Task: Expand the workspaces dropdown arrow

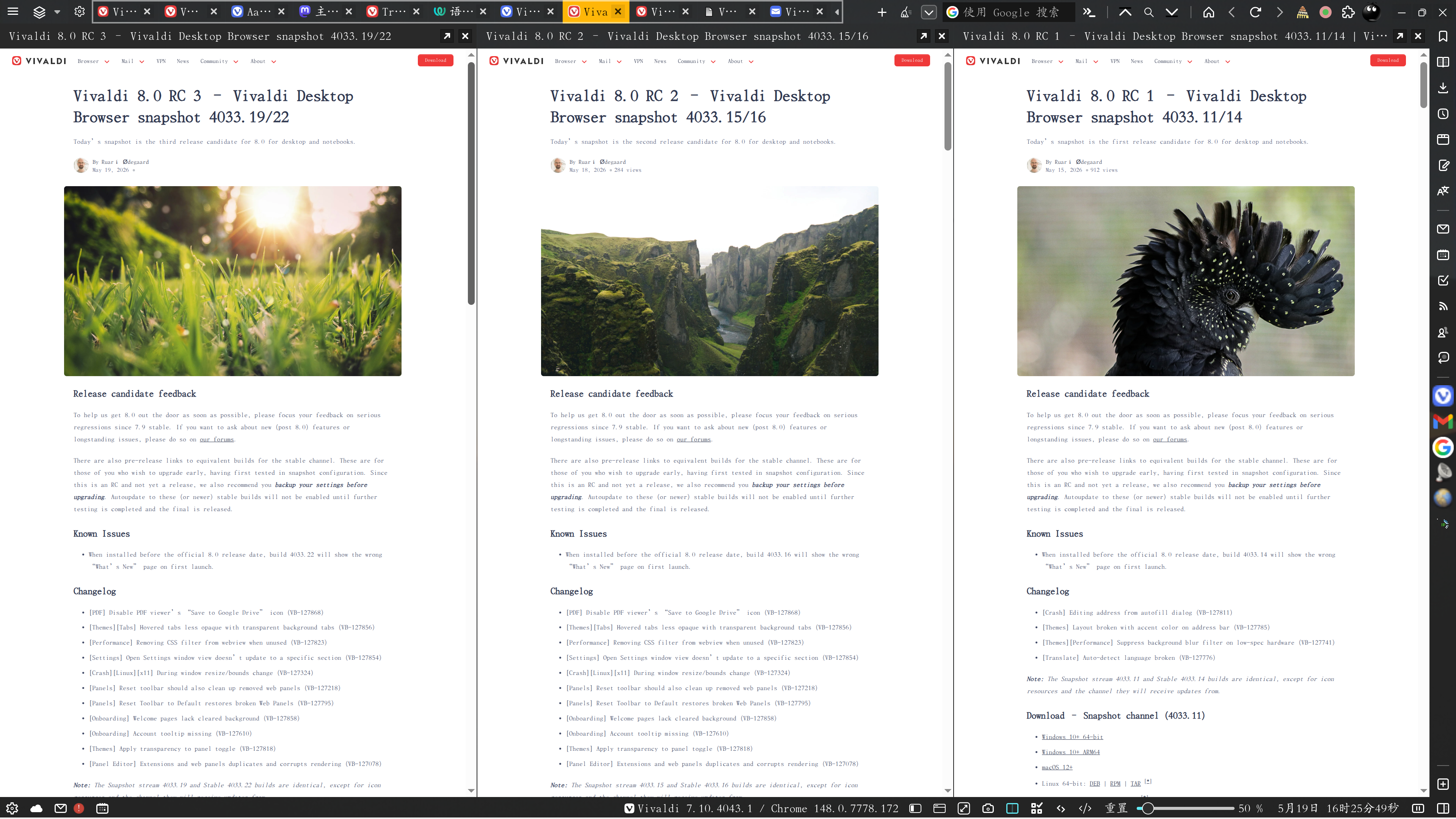Action: 57,12
